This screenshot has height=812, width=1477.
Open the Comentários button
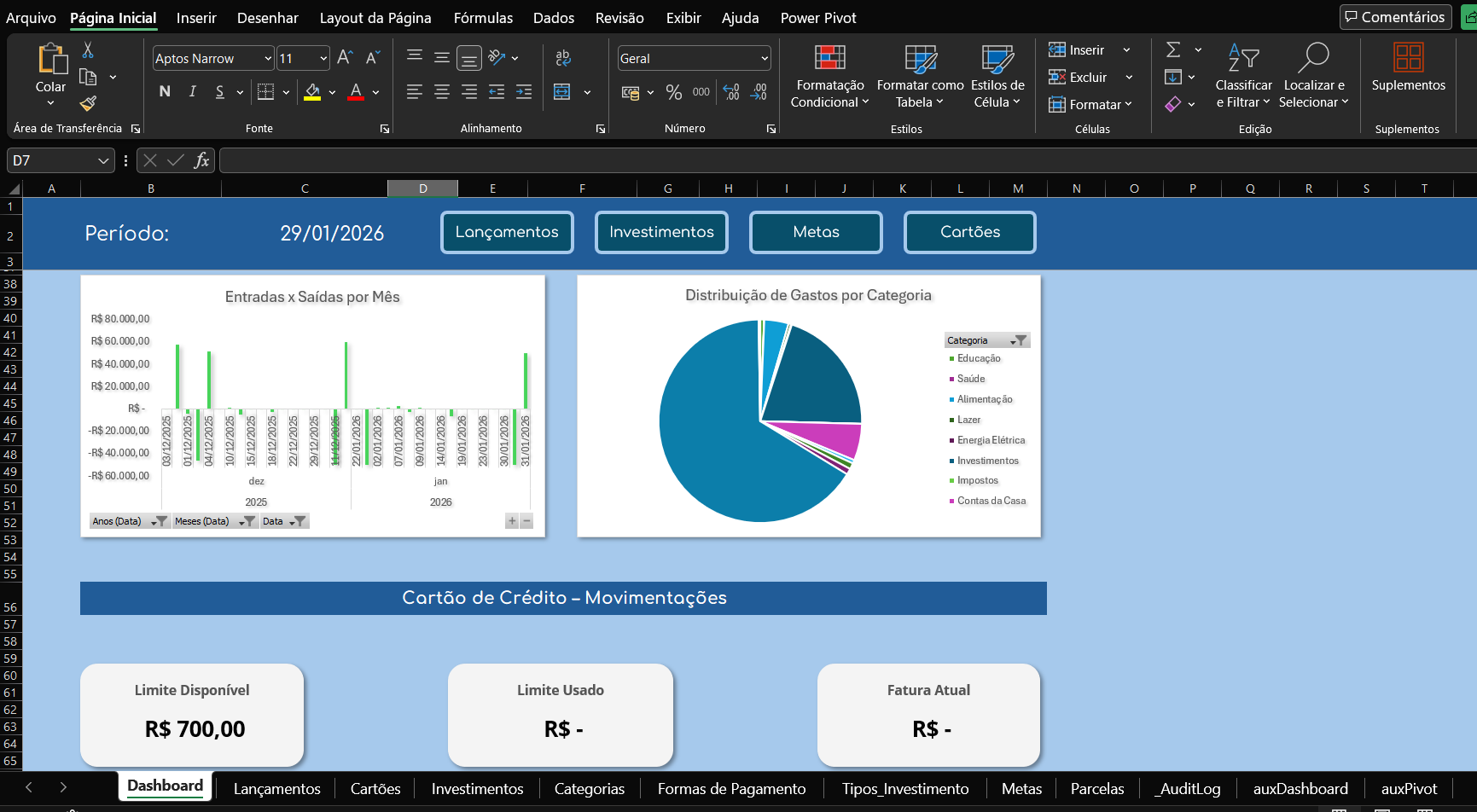[x=1395, y=17]
